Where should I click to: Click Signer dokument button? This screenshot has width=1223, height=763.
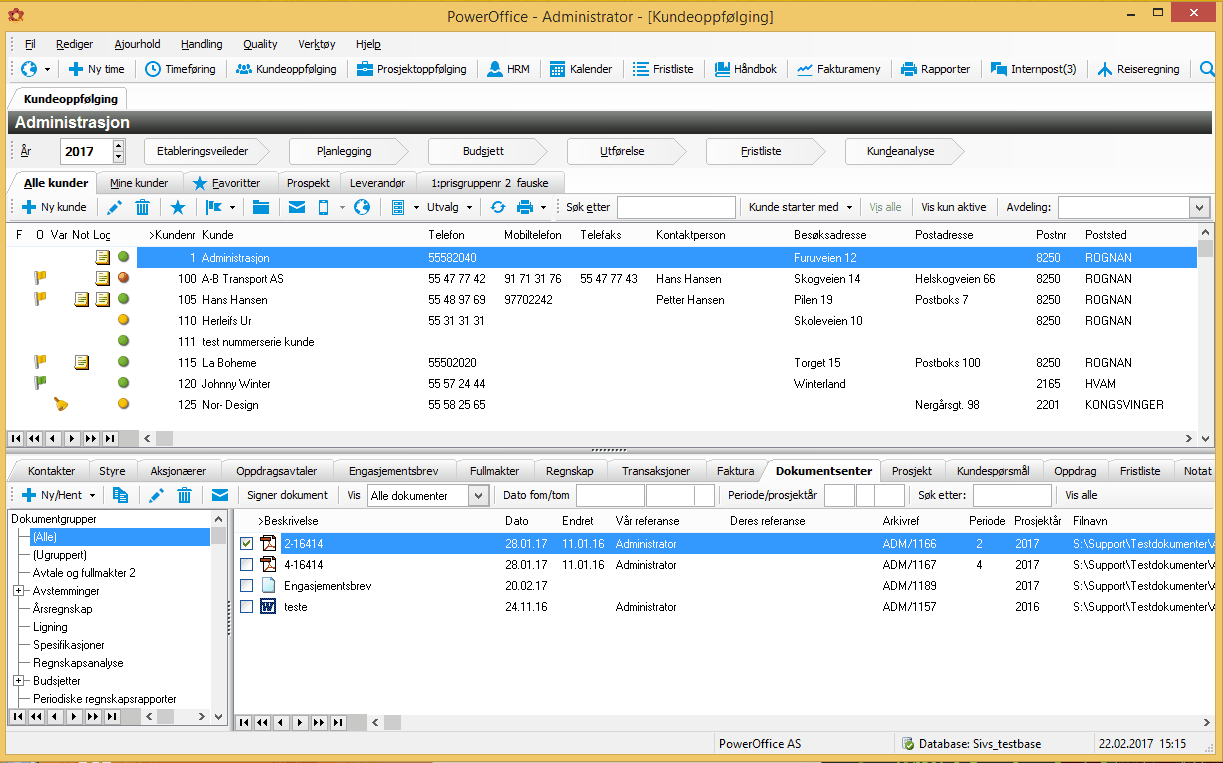(x=287, y=495)
